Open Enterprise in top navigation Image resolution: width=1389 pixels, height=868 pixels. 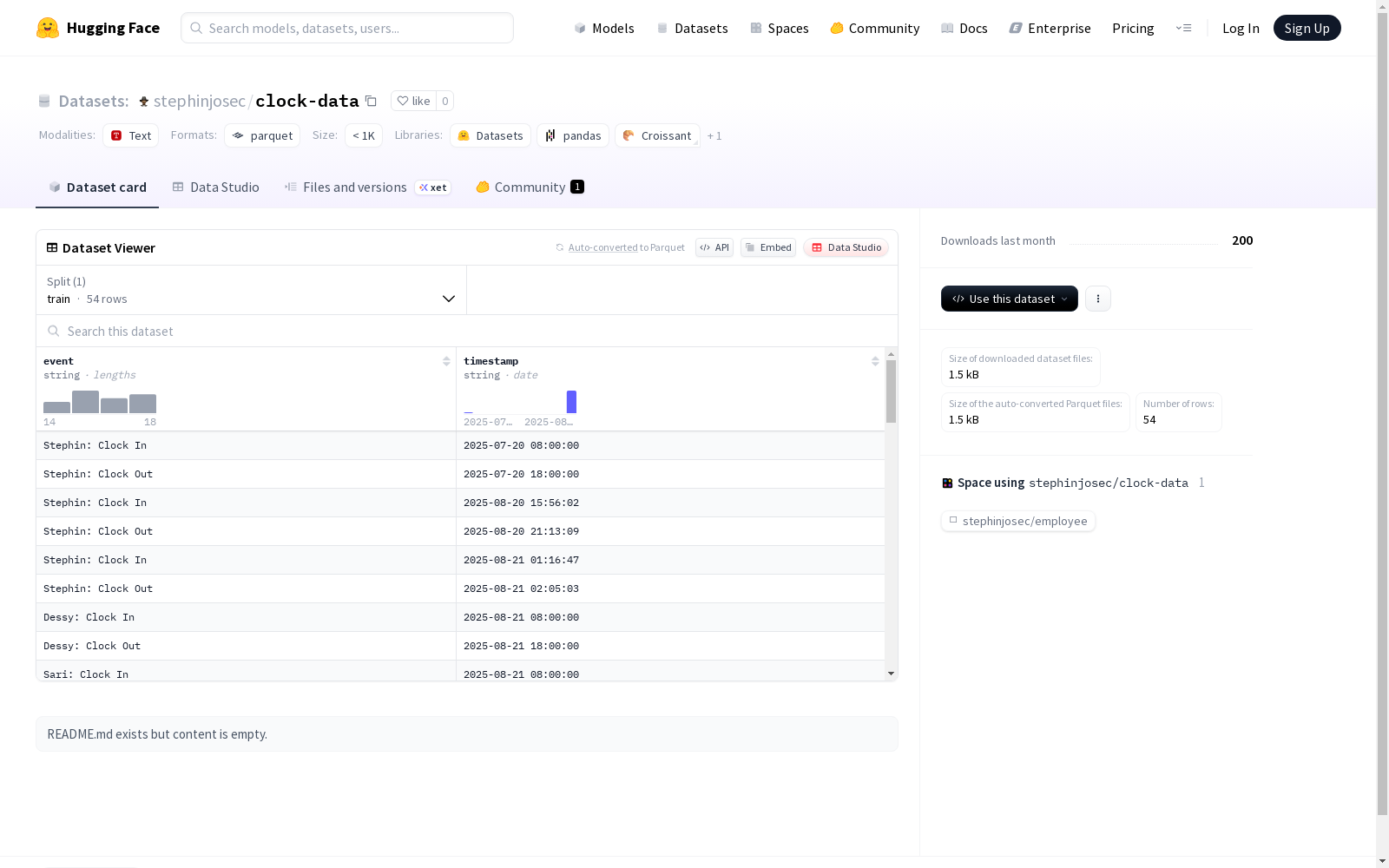point(1050,28)
